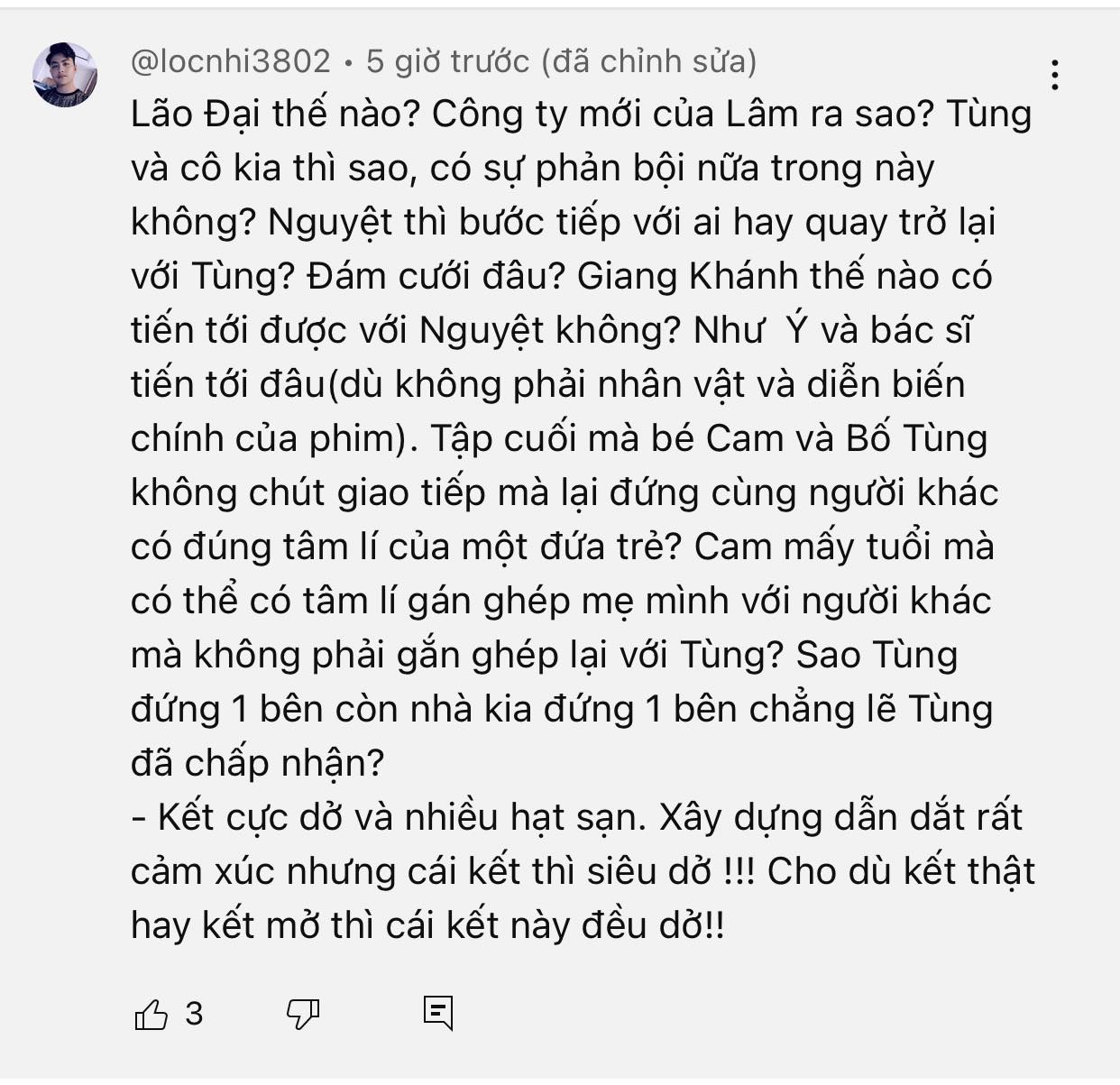This screenshot has width=1120, height=1085.
Task: Open replies using the comment reply icon
Action: pyautogui.click(x=438, y=1014)
